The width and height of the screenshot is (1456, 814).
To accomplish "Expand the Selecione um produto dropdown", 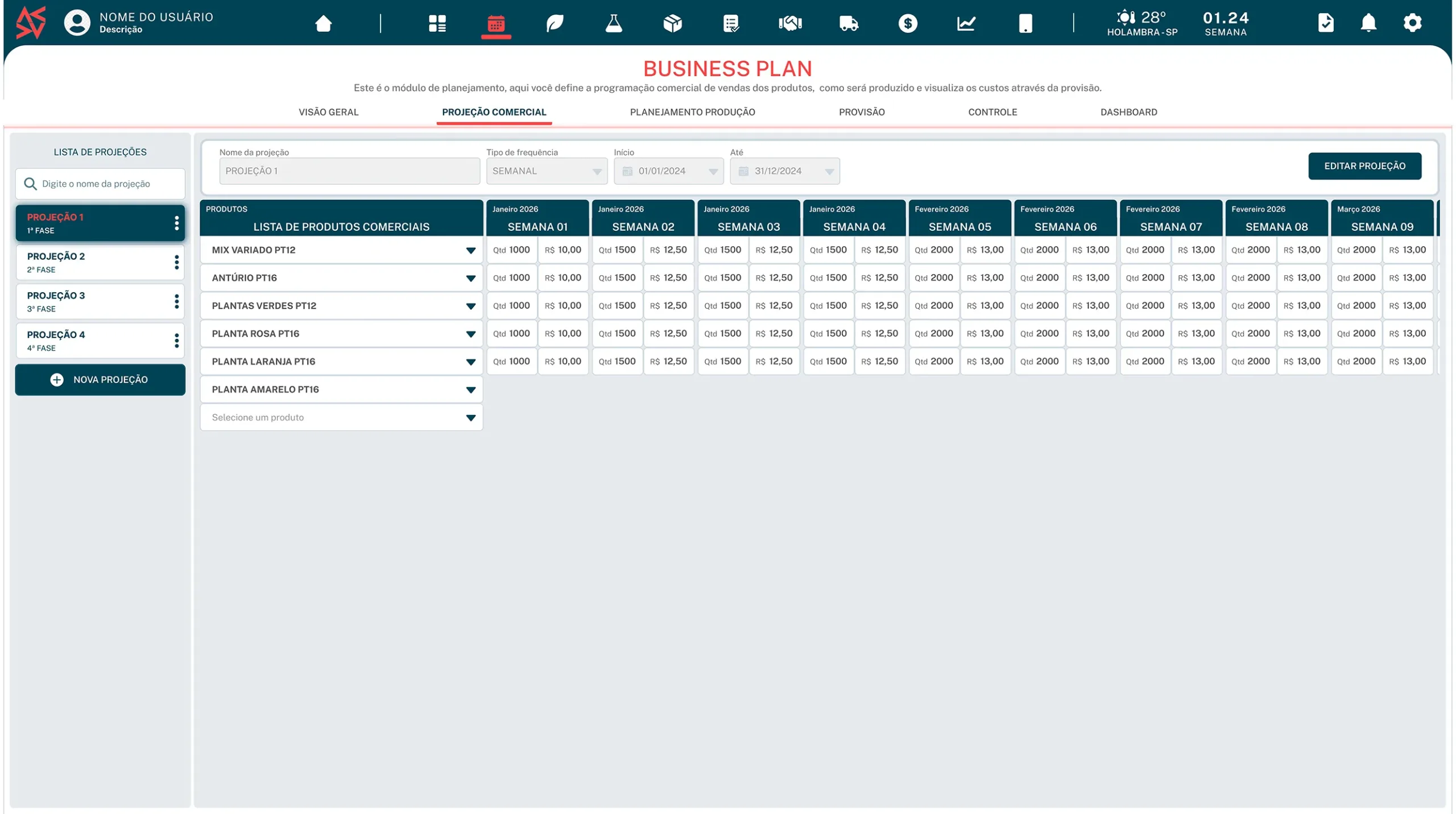I will (471, 417).
